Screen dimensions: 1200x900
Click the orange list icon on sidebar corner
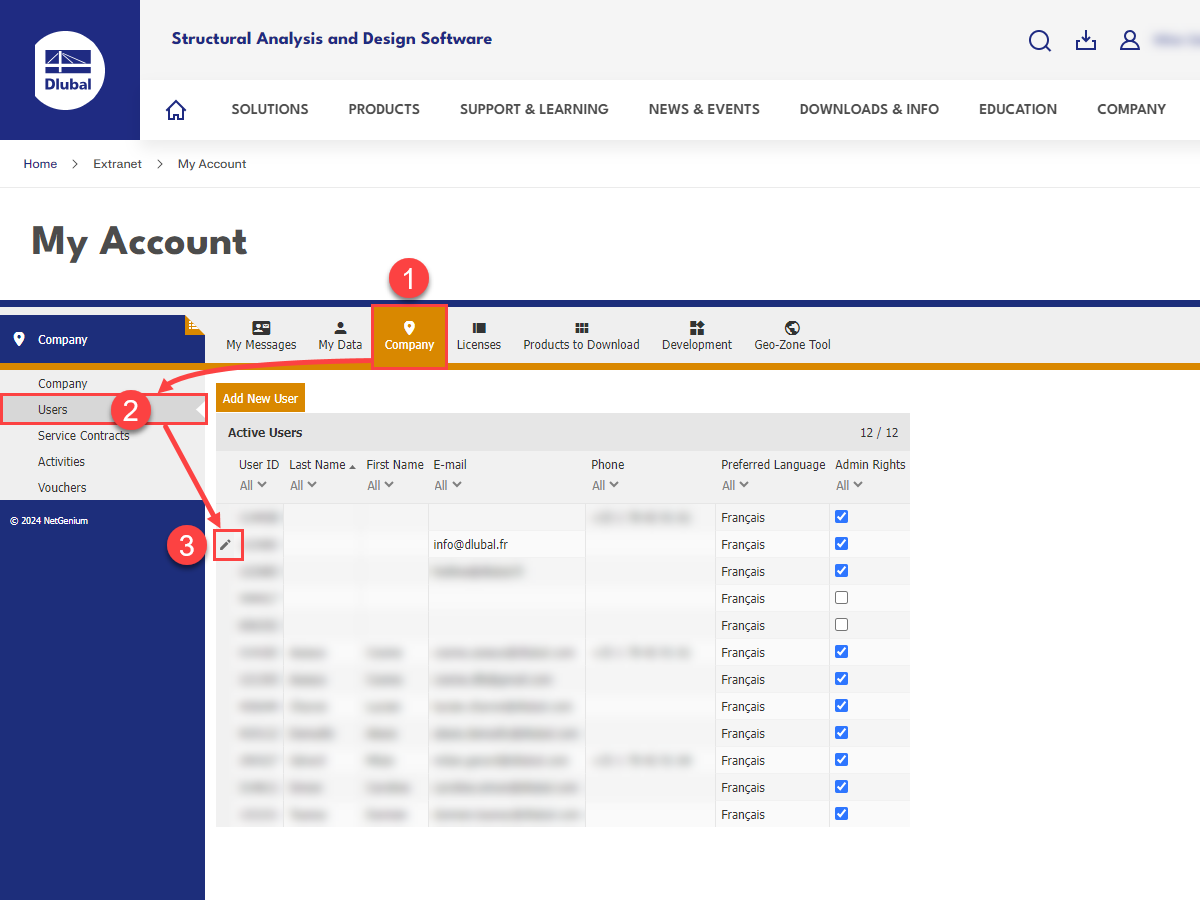coord(195,325)
